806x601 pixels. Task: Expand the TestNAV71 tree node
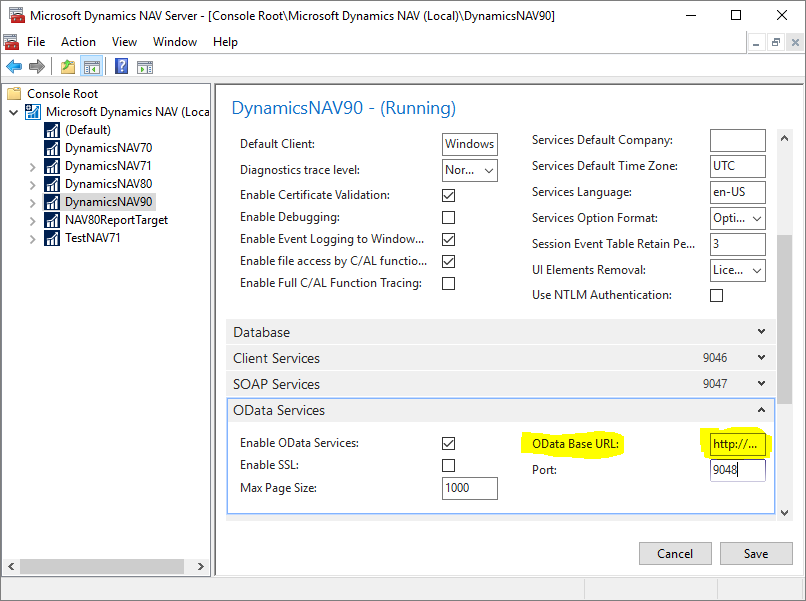32,239
